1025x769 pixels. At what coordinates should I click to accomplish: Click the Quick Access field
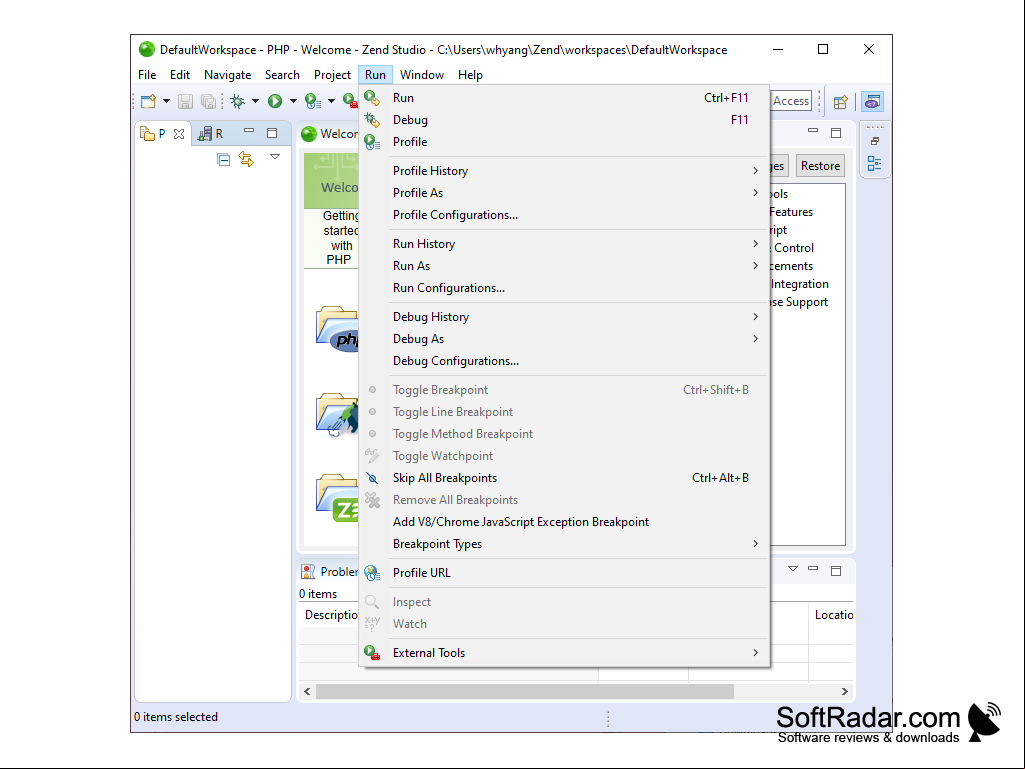point(791,101)
